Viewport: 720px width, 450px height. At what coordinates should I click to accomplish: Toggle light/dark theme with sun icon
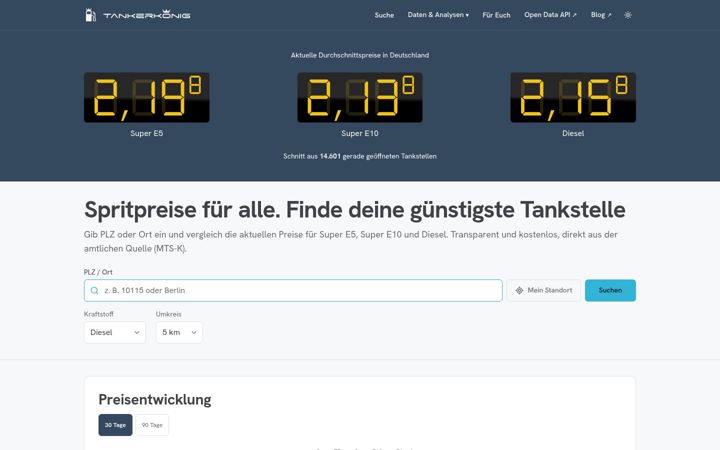(x=628, y=15)
